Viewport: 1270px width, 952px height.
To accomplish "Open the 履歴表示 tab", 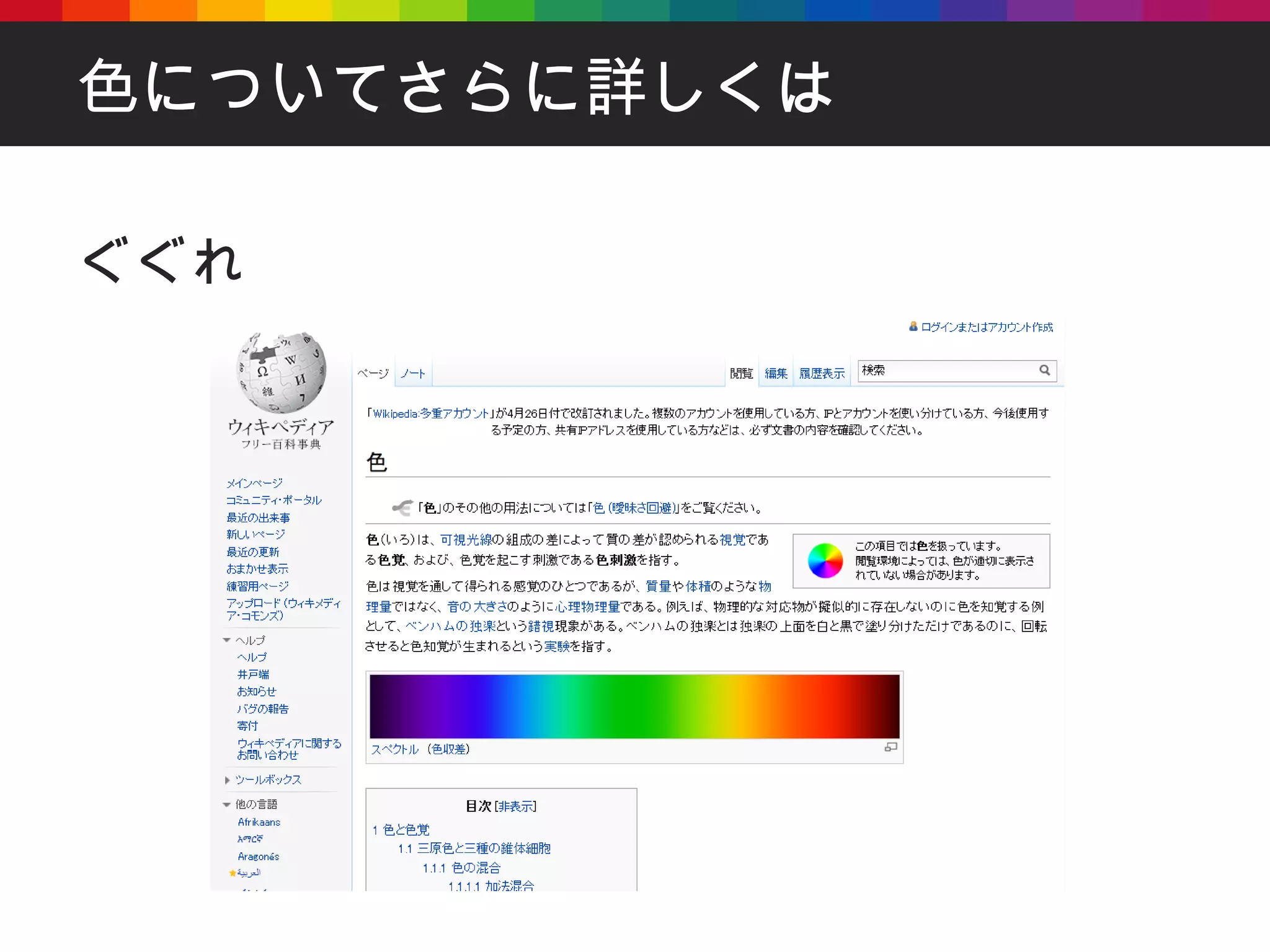I will pyautogui.click(x=822, y=373).
